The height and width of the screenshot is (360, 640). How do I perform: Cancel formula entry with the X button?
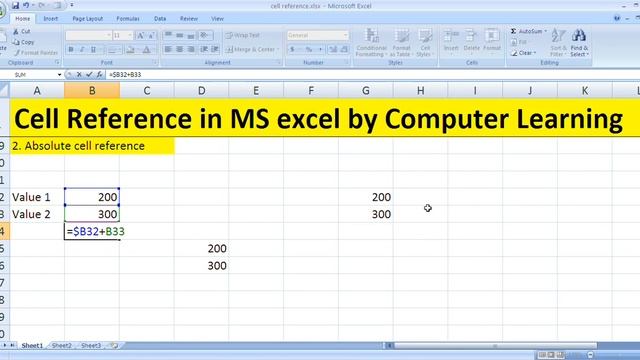click(x=79, y=75)
